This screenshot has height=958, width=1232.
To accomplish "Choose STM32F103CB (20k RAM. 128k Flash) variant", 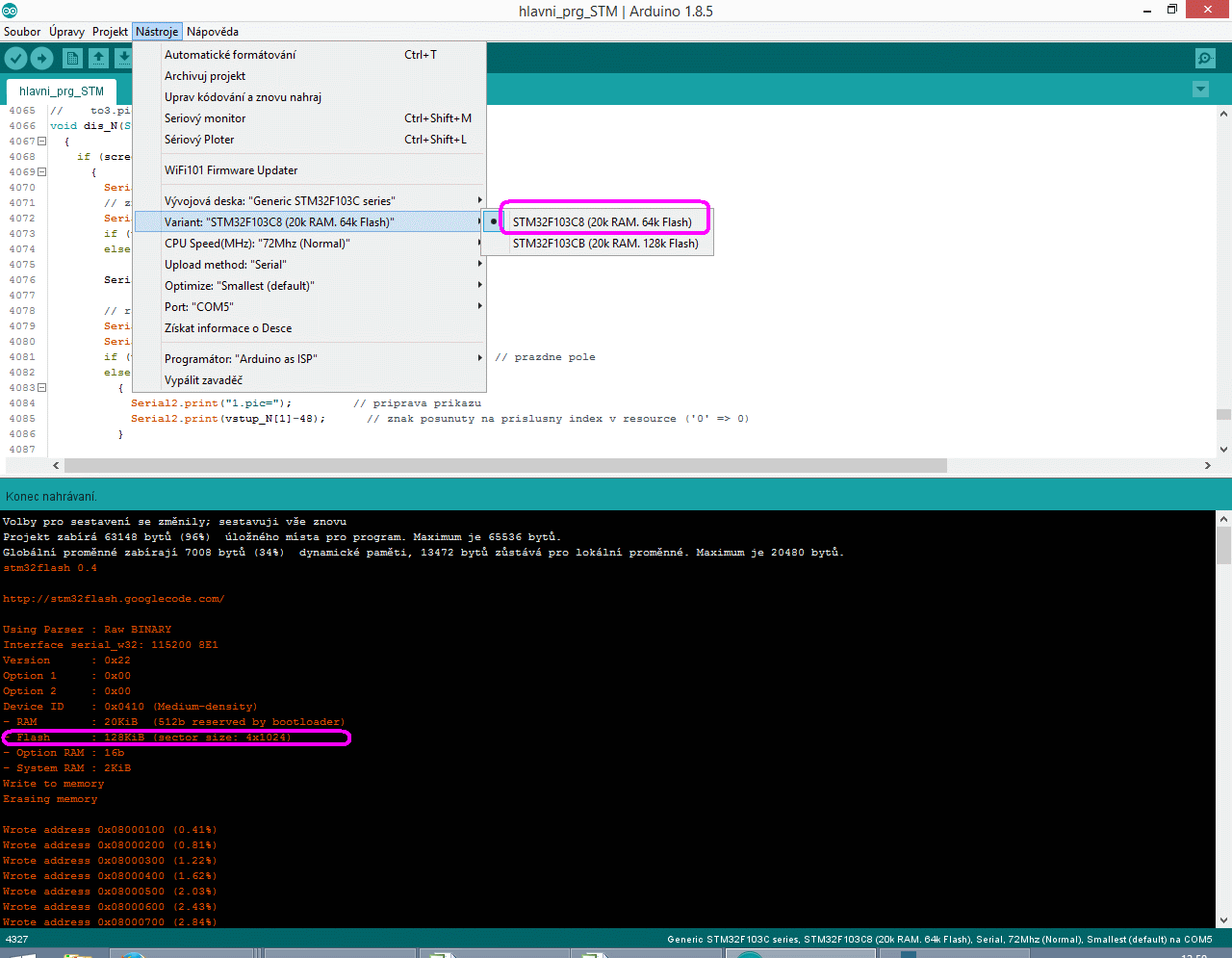I will coord(604,244).
